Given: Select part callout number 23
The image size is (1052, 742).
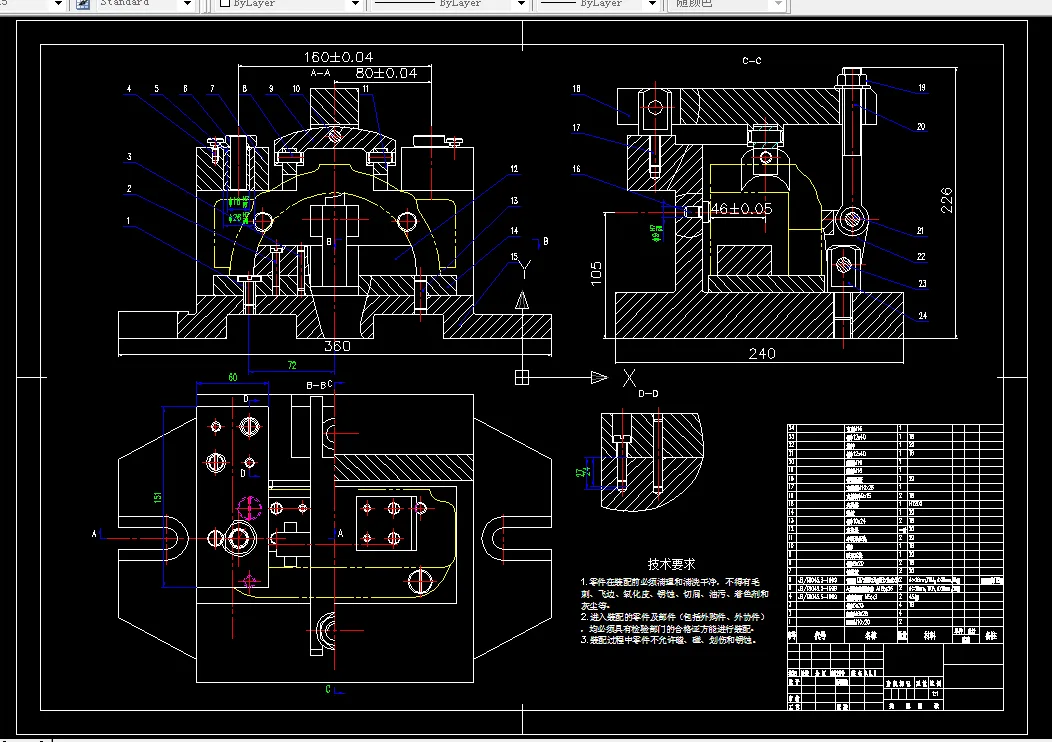Looking at the screenshot, I should (x=923, y=284).
